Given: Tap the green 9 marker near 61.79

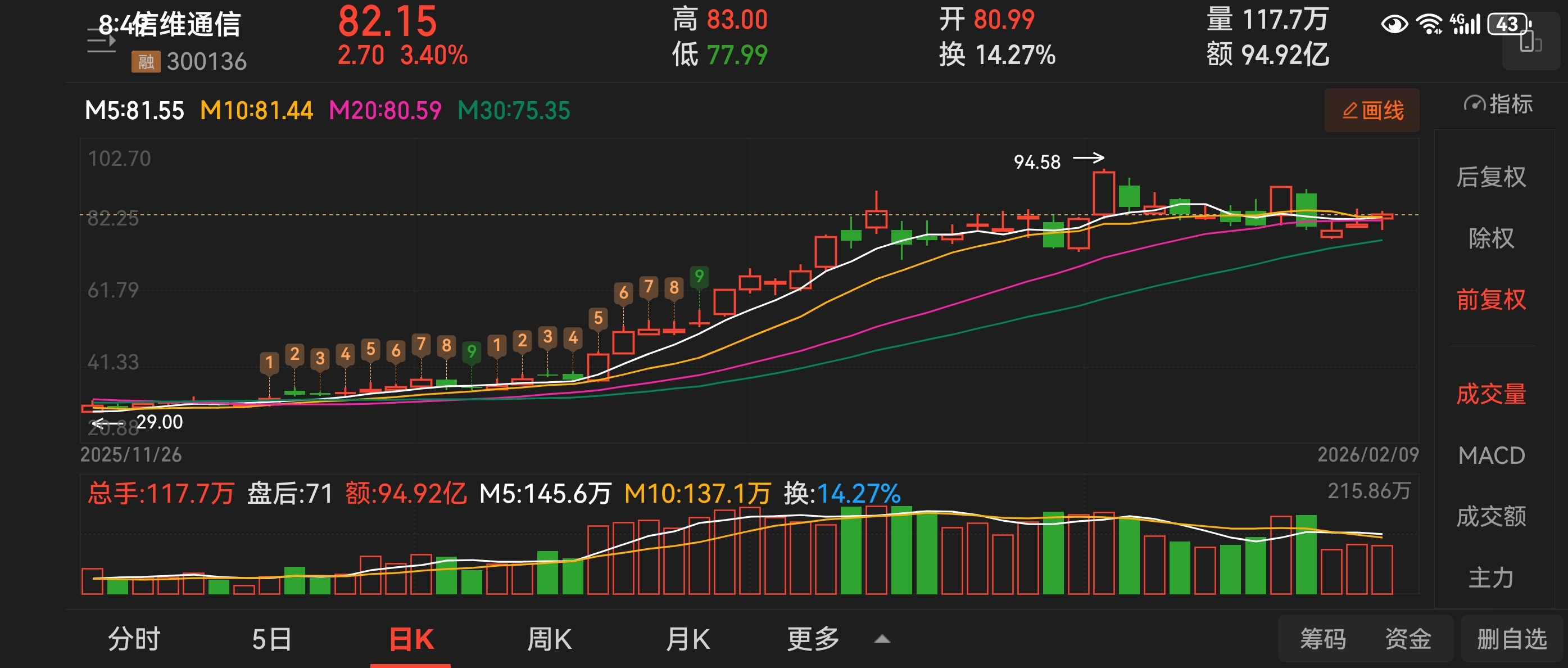Looking at the screenshot, I should pos(699,277).
